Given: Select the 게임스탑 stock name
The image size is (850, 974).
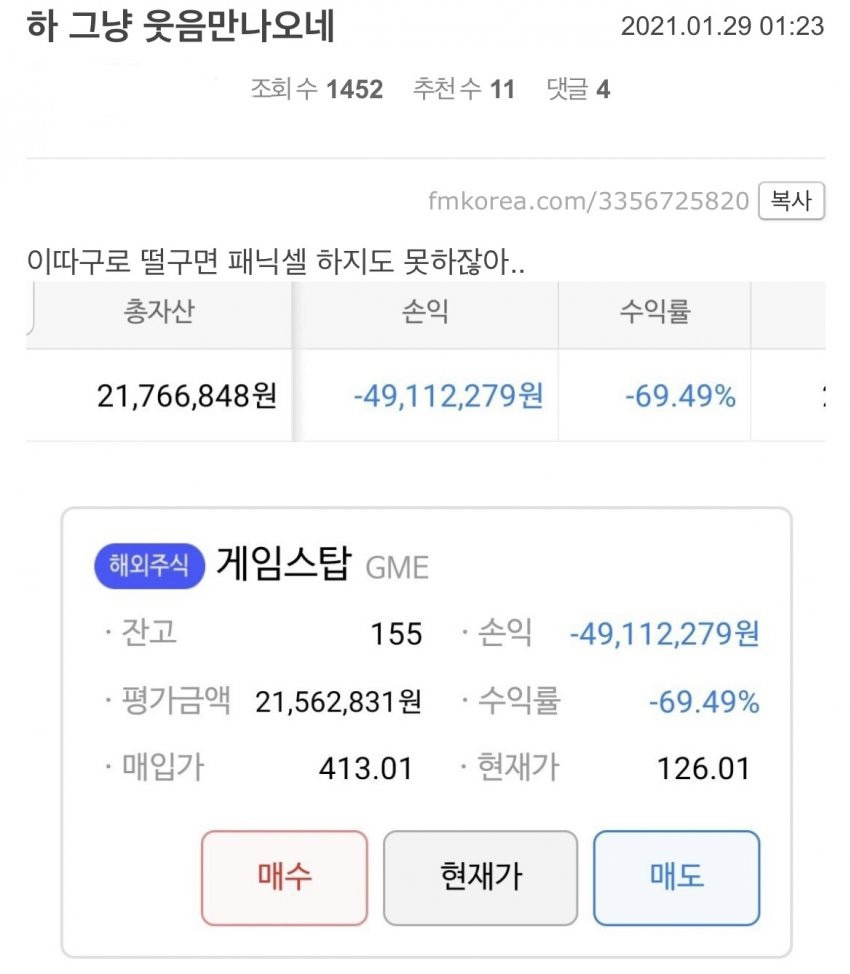Looking at the screenshot, I should 284,565.
